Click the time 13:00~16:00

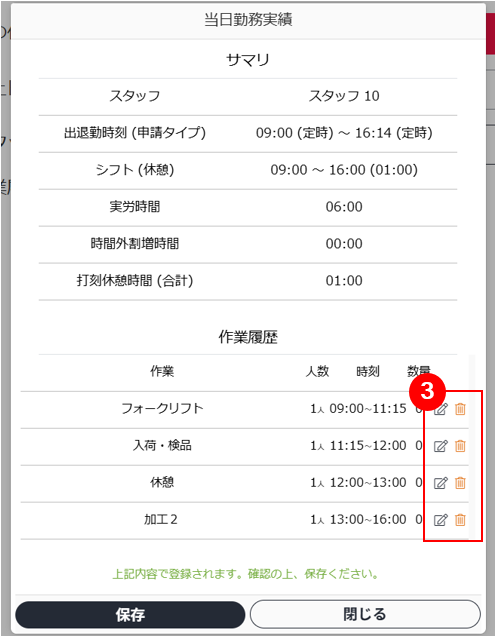tap(368, 519)
